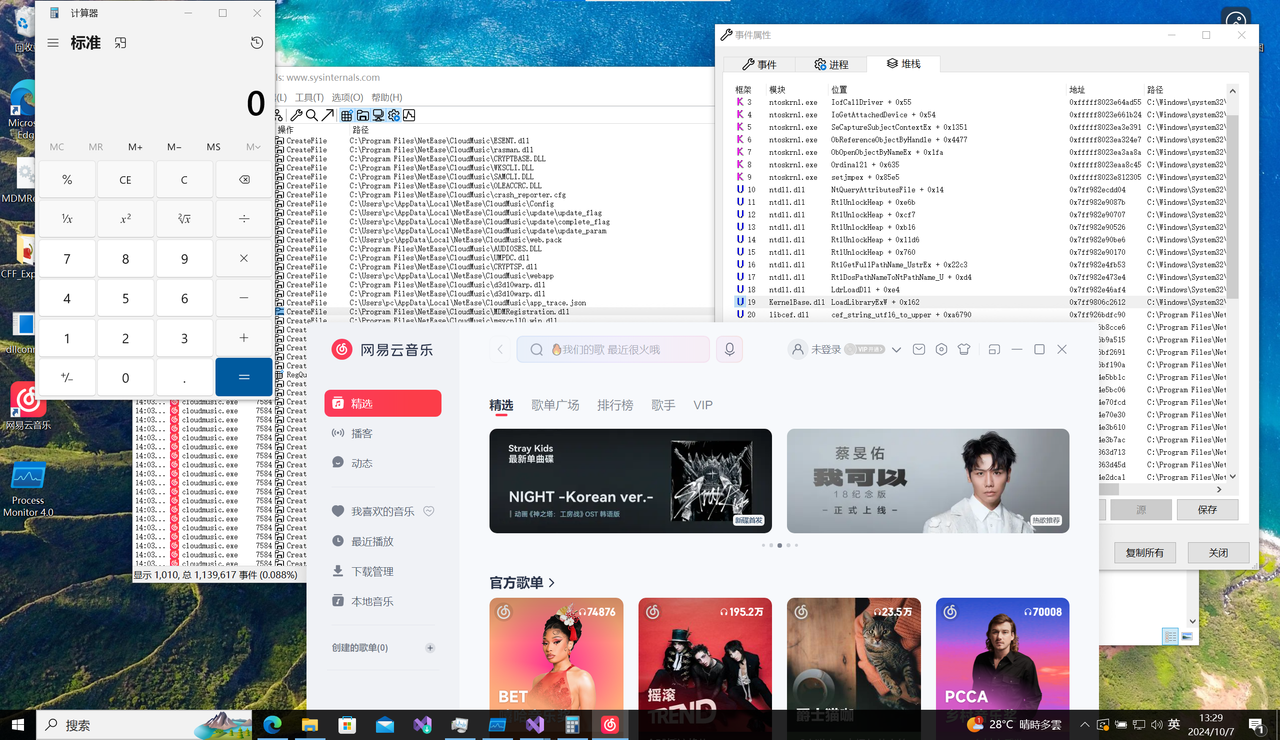
Task: Open NetEase Cloud Music settings gear icon
Action: (x=940, y=349)
